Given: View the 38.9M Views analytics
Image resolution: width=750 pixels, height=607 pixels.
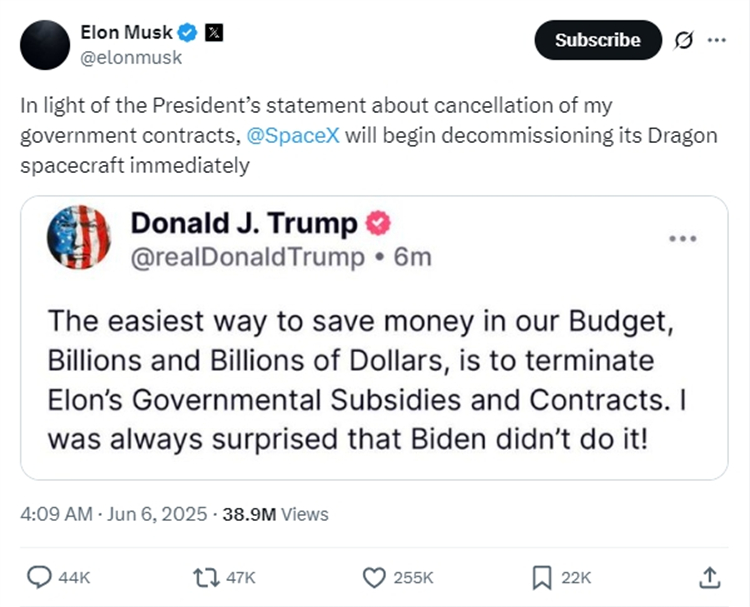Looking at the screenshot, I should pos(275,514).
